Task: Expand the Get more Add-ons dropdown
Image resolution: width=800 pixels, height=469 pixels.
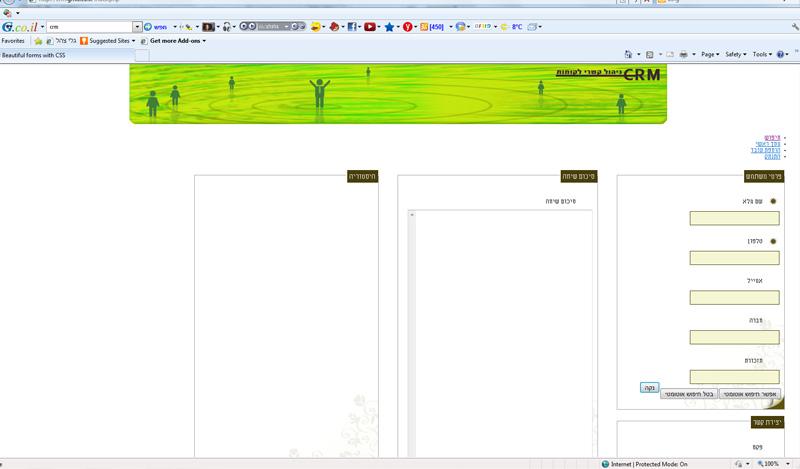Action: pos(204,41)
